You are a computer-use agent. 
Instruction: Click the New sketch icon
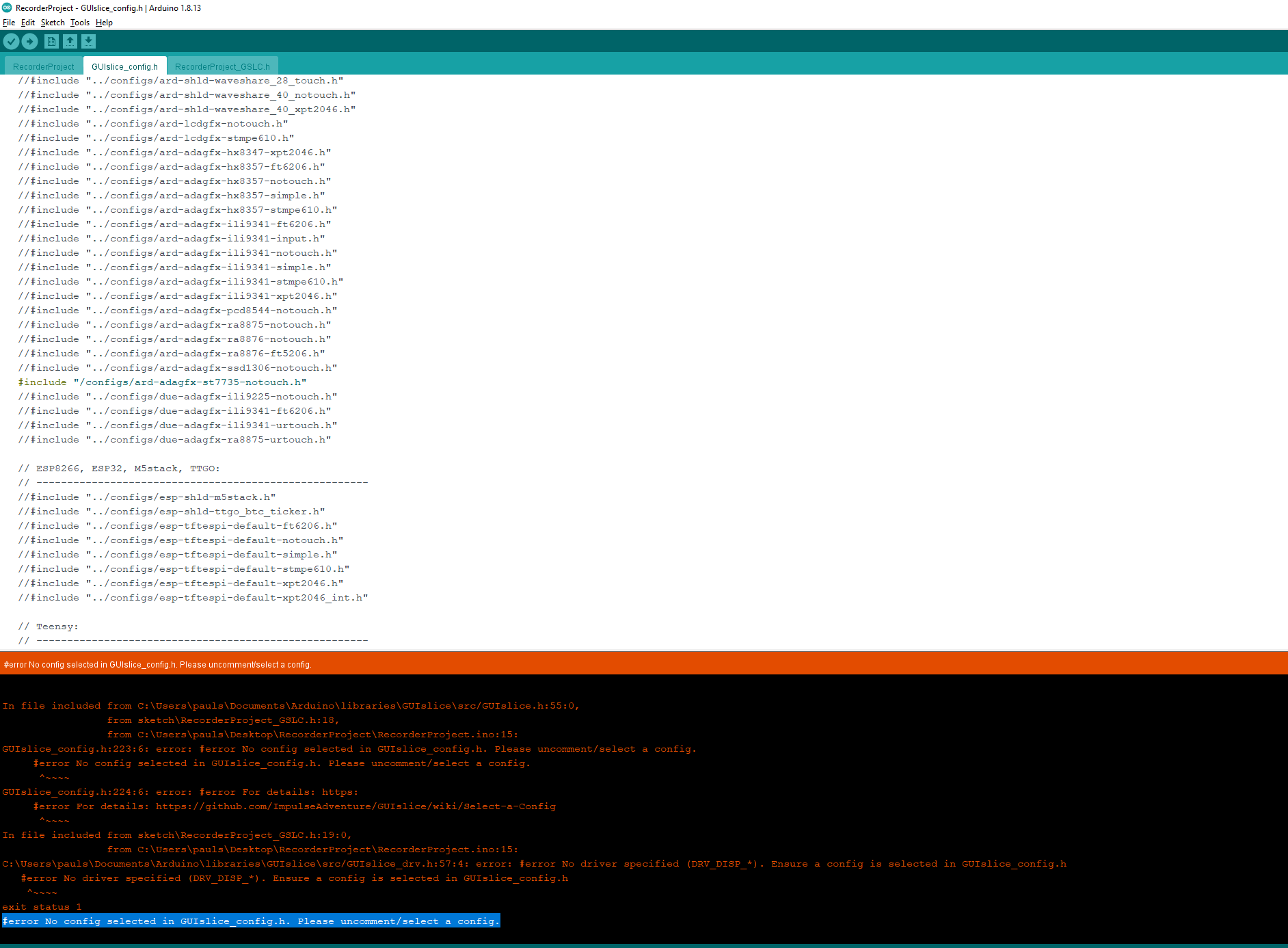51,41
